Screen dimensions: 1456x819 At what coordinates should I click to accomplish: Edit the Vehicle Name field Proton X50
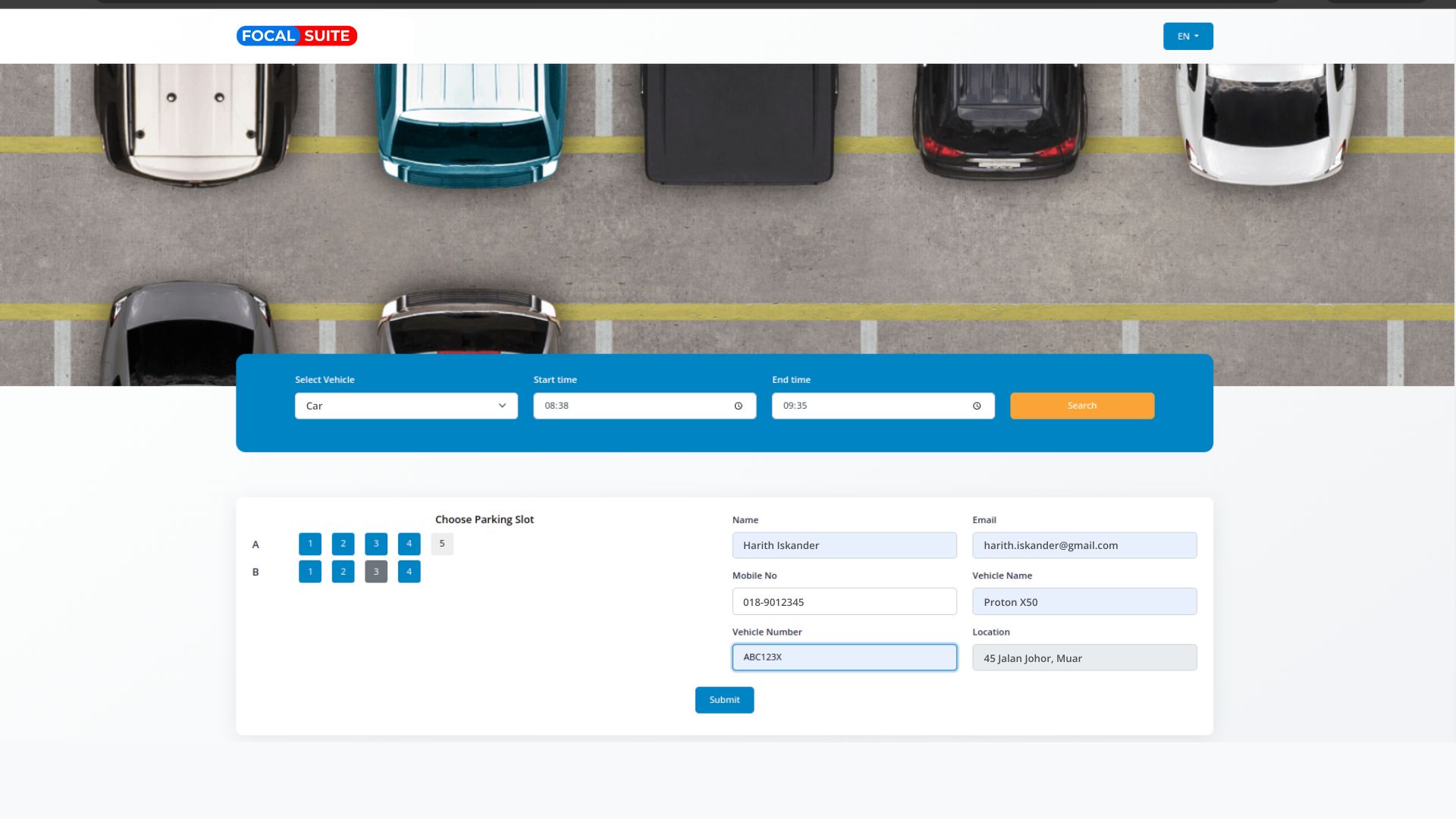coord(1084,601)
